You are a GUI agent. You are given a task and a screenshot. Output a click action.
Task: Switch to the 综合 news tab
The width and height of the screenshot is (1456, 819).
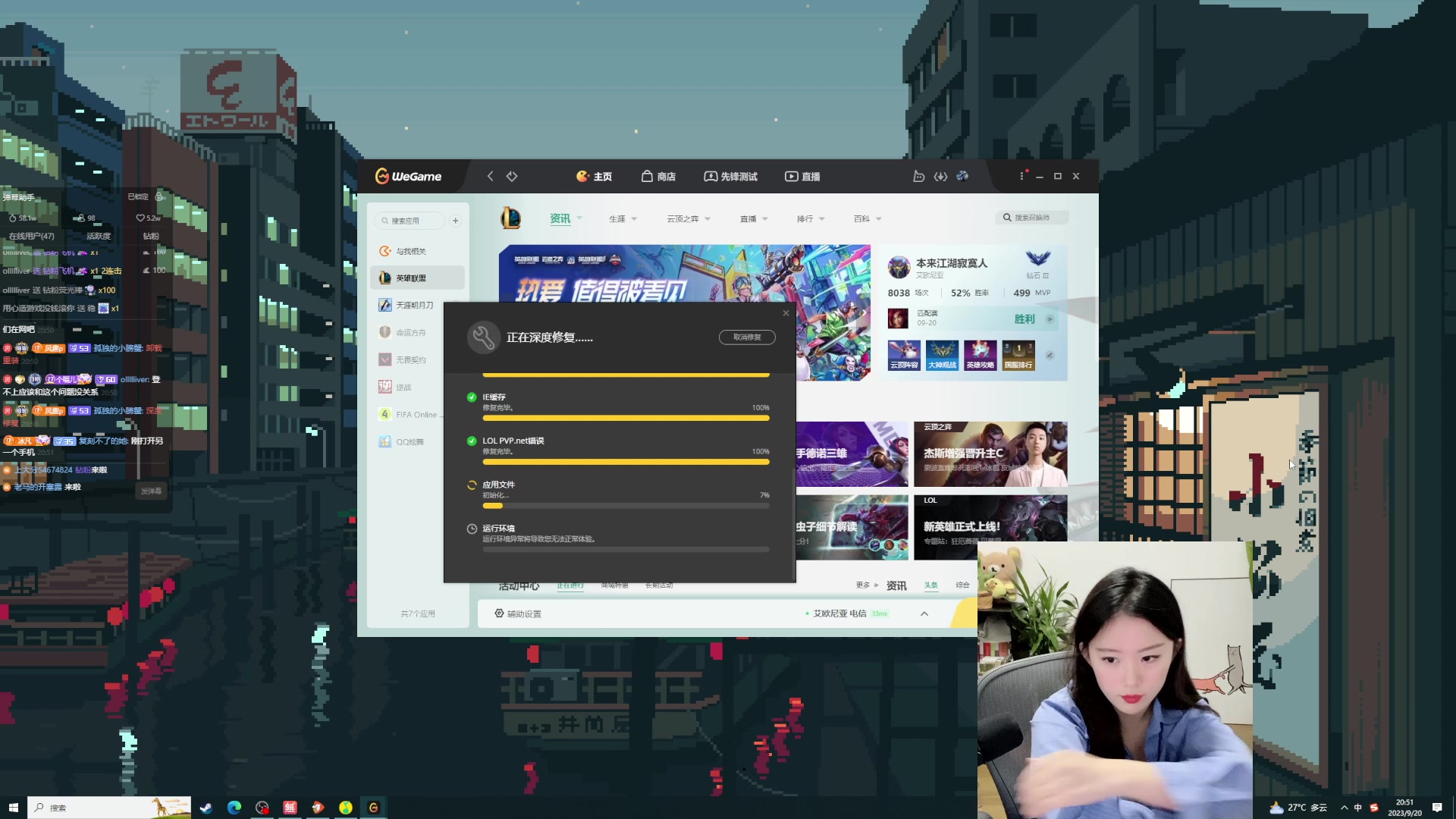click(962, 585)
